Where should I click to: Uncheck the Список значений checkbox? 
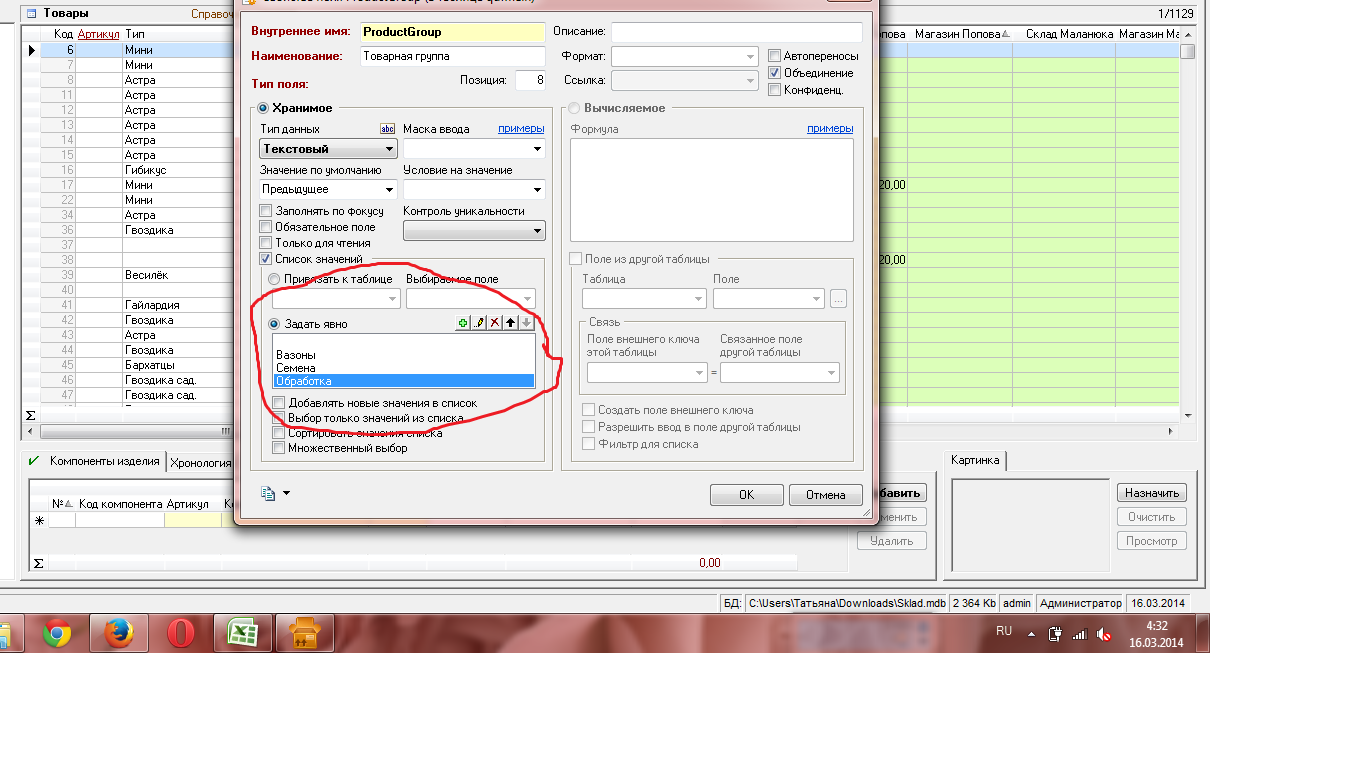tap(266, 259)
